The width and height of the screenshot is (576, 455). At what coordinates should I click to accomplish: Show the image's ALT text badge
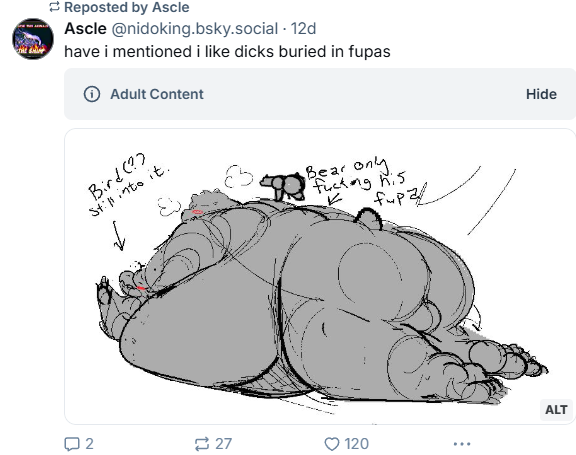(556, 409)
